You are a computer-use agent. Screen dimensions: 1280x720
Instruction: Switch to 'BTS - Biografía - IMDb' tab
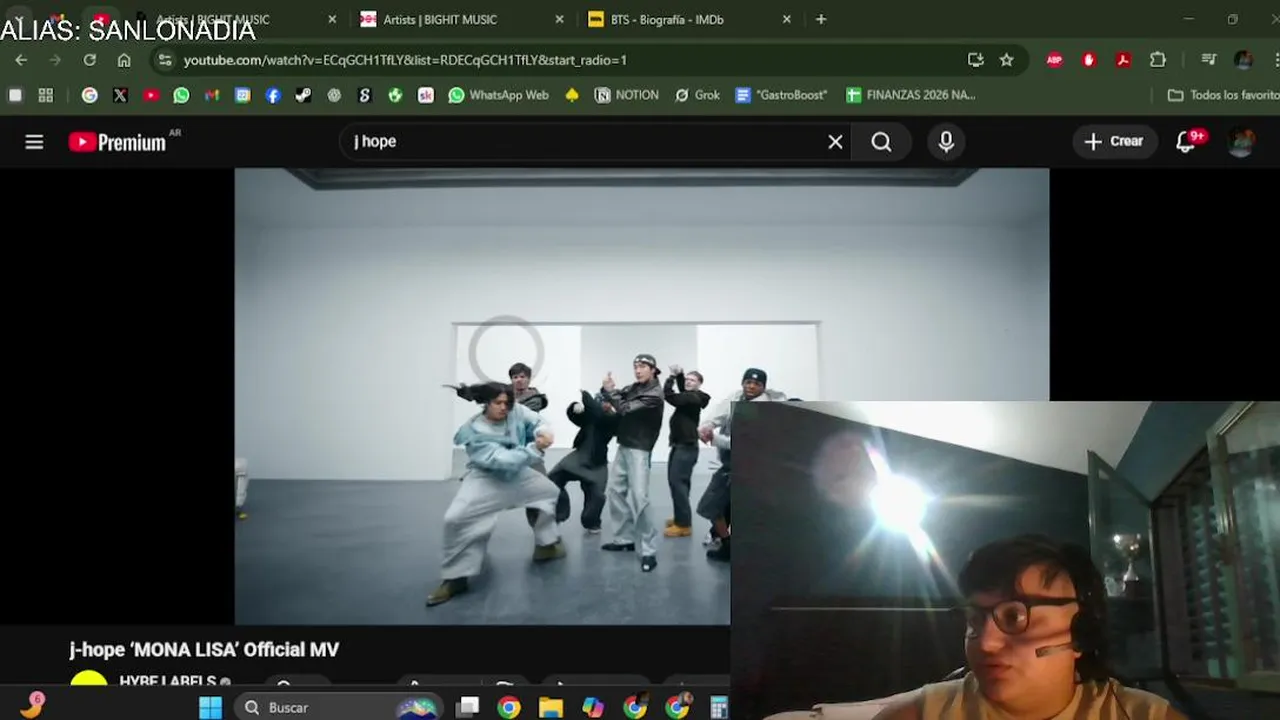point(667,19)
